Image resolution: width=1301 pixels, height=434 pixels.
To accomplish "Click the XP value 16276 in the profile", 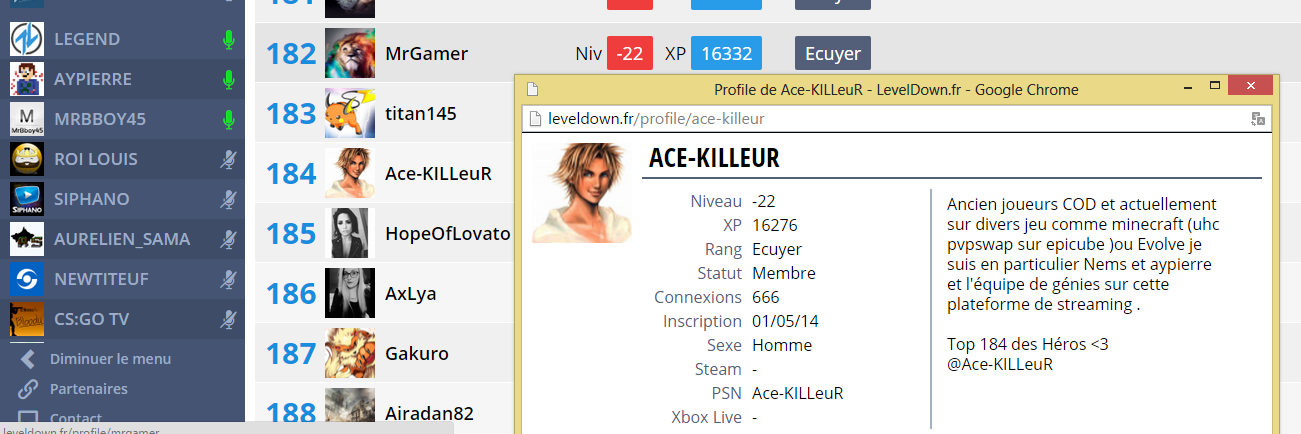I will pos(775,225).
